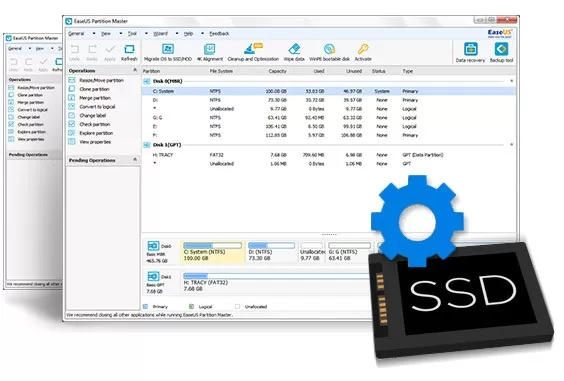Image resolution: width=564 pixels, height=381 pixels.
Task: Open Explore partition in front window
Action: [x=91, y=133]
